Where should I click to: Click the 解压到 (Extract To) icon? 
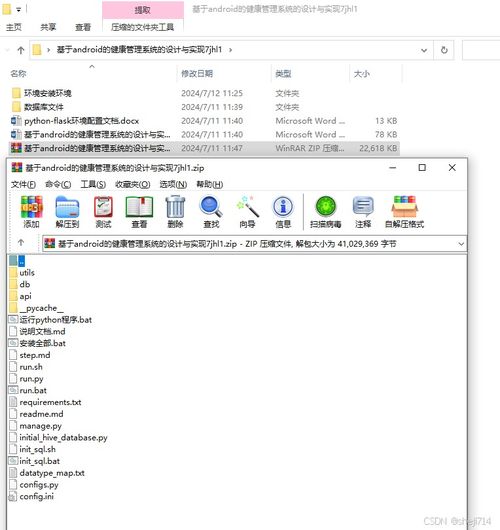coord(67,212)
